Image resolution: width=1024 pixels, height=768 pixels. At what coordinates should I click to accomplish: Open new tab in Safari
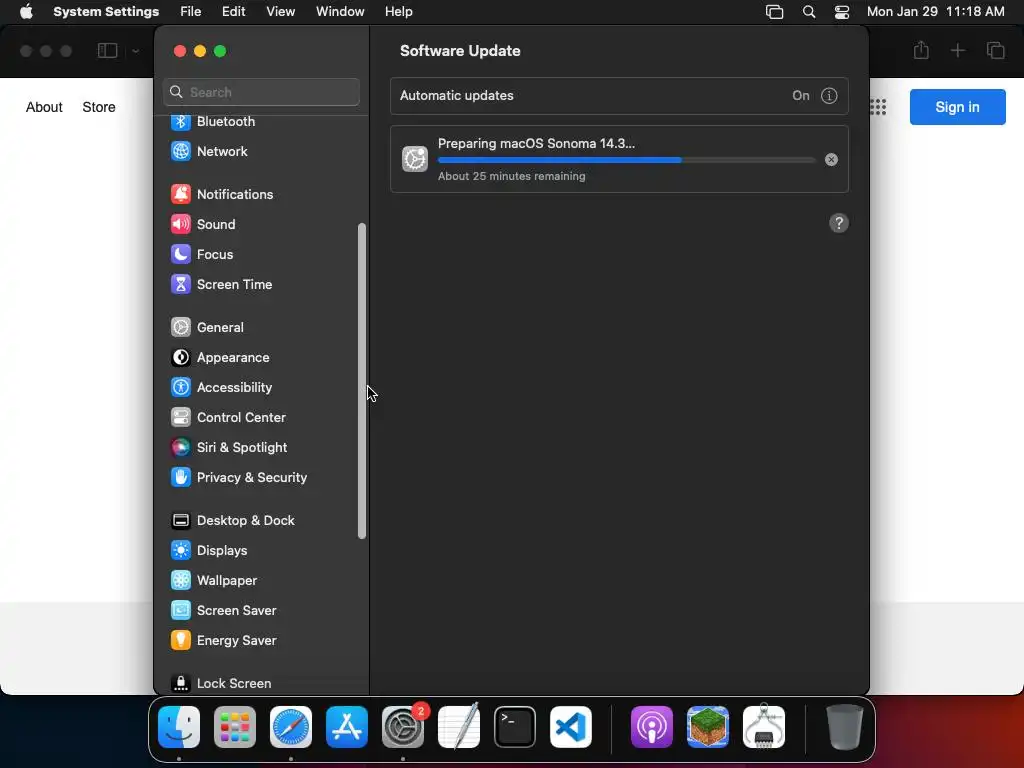(x=957, y=50)
